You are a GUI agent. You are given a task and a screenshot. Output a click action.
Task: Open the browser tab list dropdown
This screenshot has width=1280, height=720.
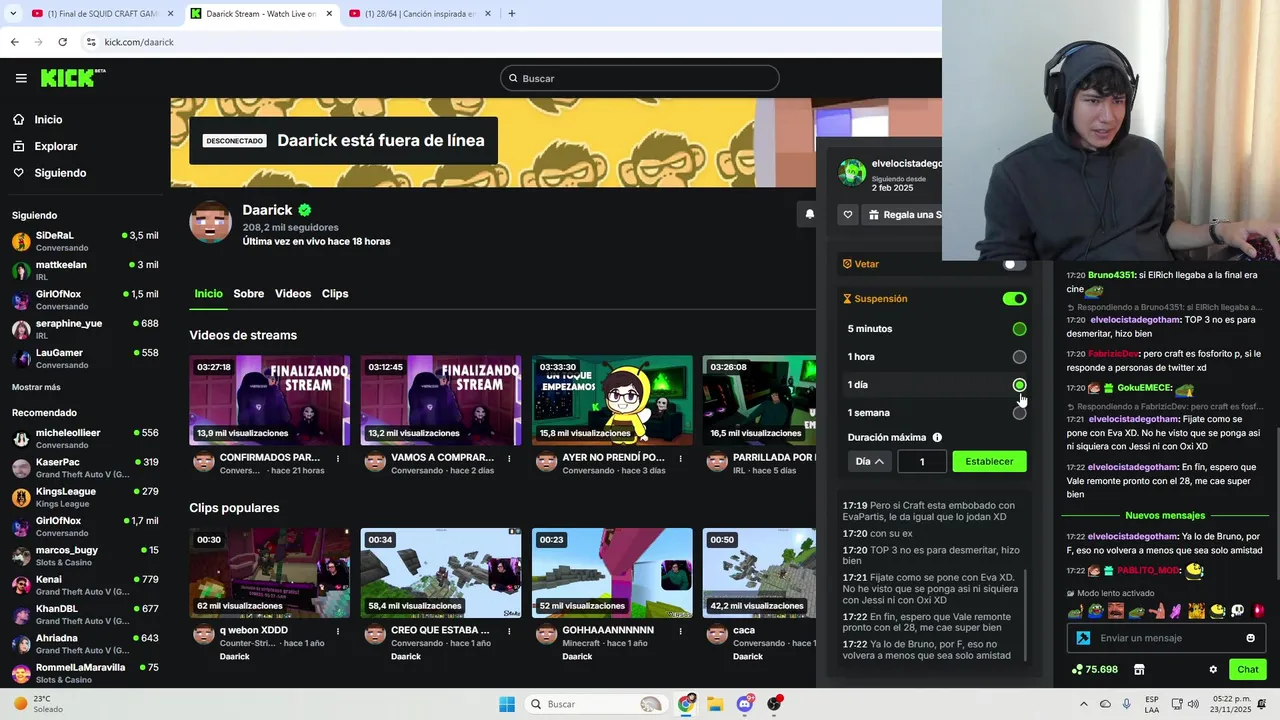pyautogui.click(x=13, y=14)
